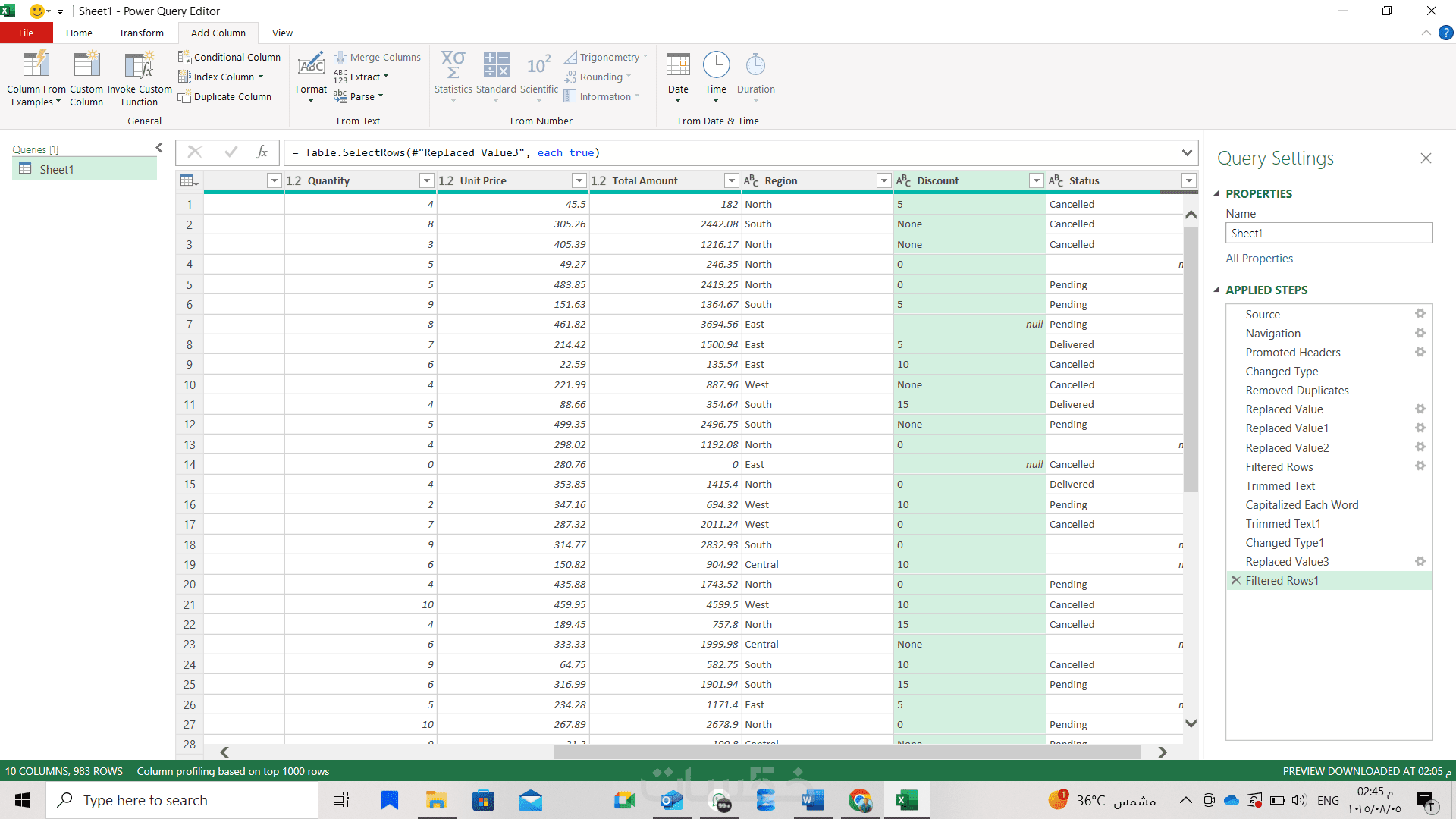
Task: Click the Format text icon
Action: pyautogui.click(x=311, y=66)
